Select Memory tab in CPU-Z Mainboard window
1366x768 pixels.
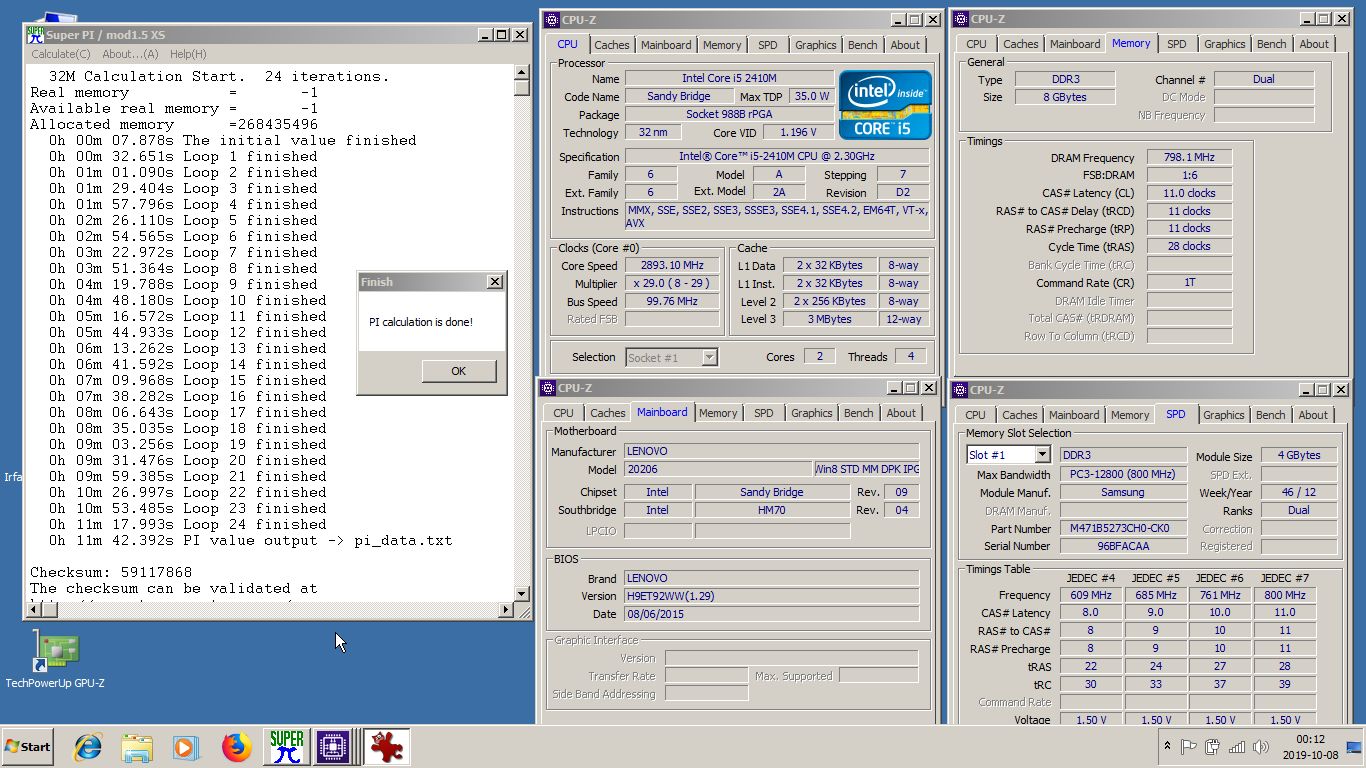click(x=718, y=413)
